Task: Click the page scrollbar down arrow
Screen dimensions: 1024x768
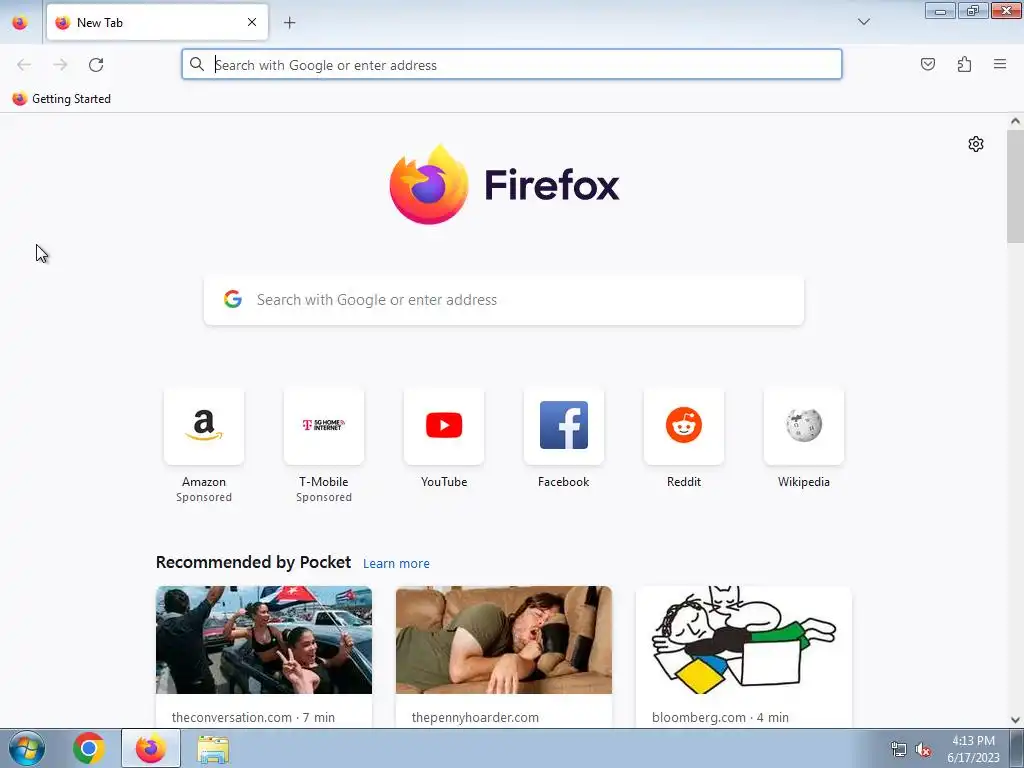Action: tap(1015, 720)
